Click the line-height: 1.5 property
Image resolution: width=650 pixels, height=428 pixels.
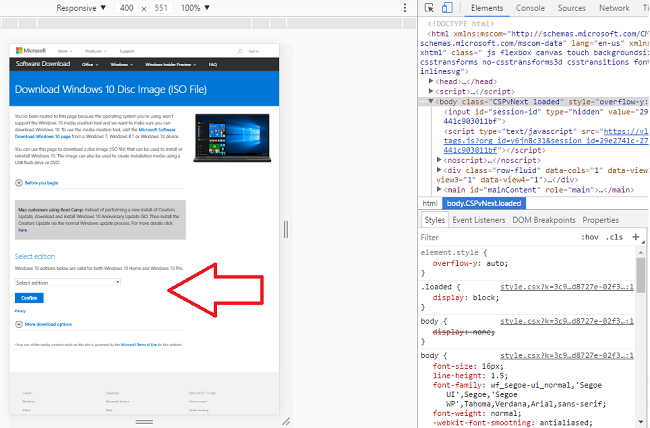[470, 375]
